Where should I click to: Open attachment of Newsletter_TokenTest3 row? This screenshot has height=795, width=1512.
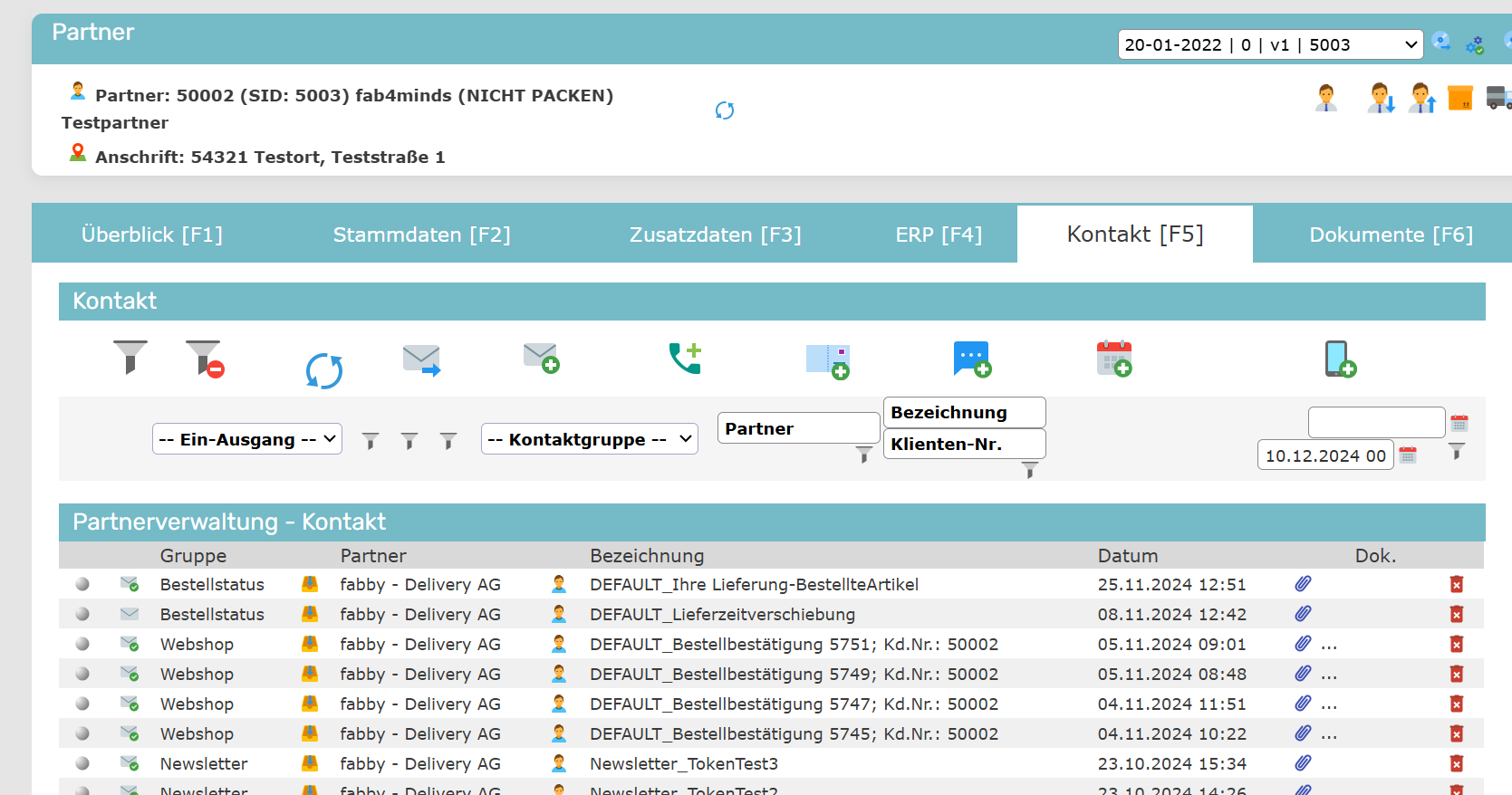coord(1303,763)
